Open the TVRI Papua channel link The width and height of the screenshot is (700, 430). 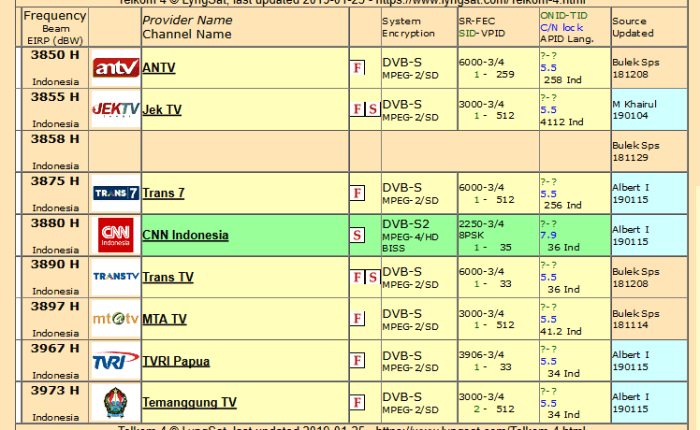[x=176, y=361]
